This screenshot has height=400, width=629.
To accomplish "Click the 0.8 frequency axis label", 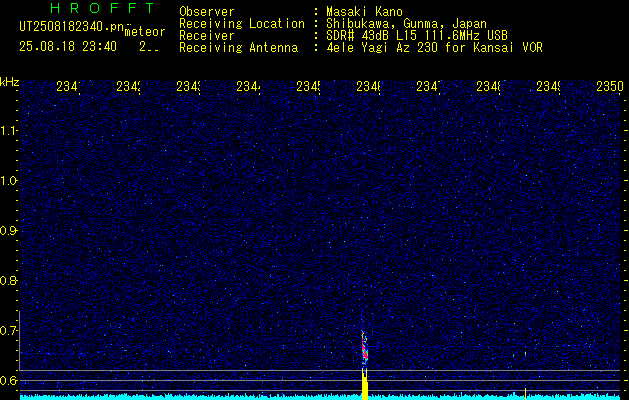I will [9, 280].
